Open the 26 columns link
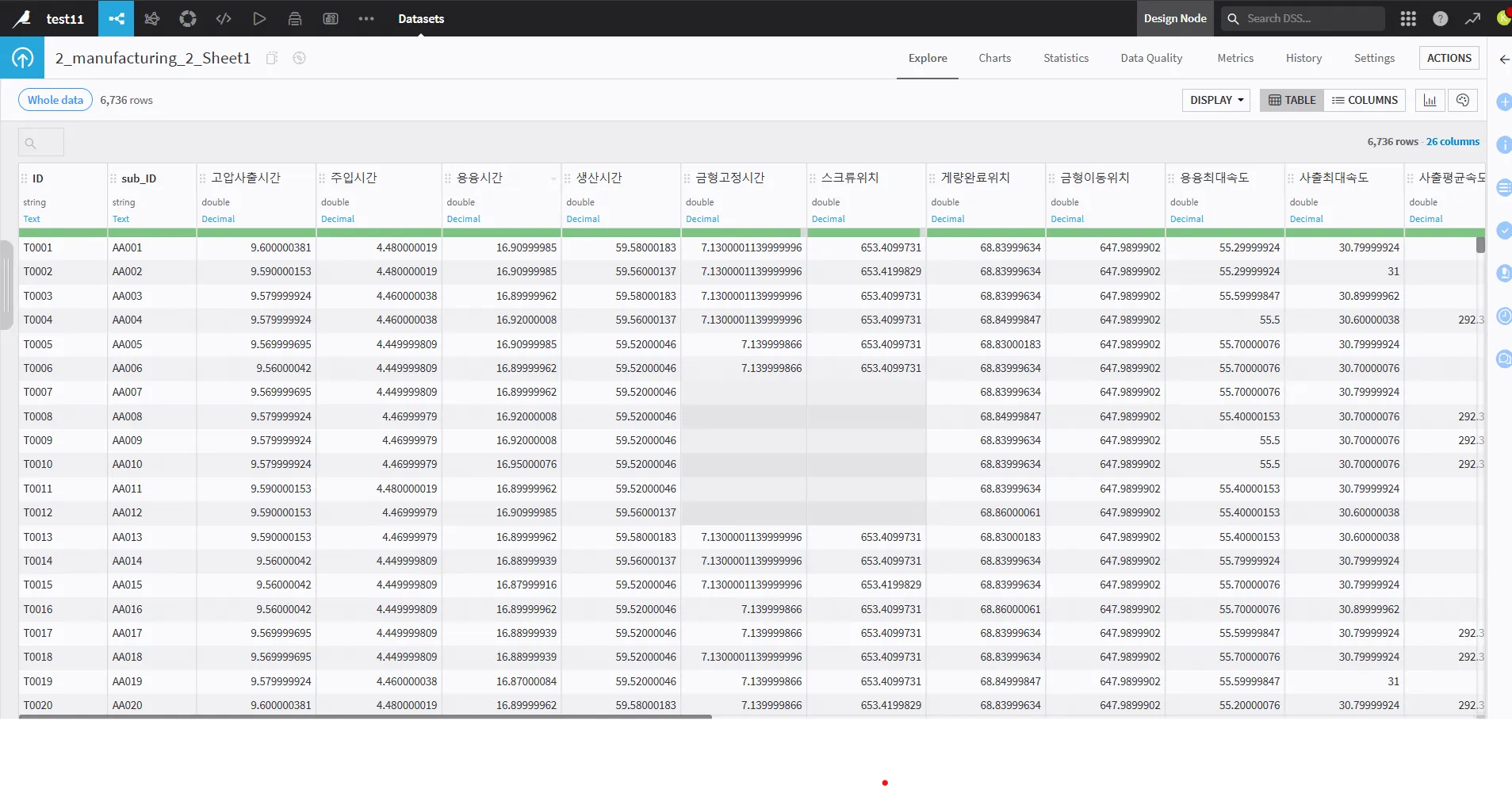Screen dimensions: 1512x786 [1453, 142]
